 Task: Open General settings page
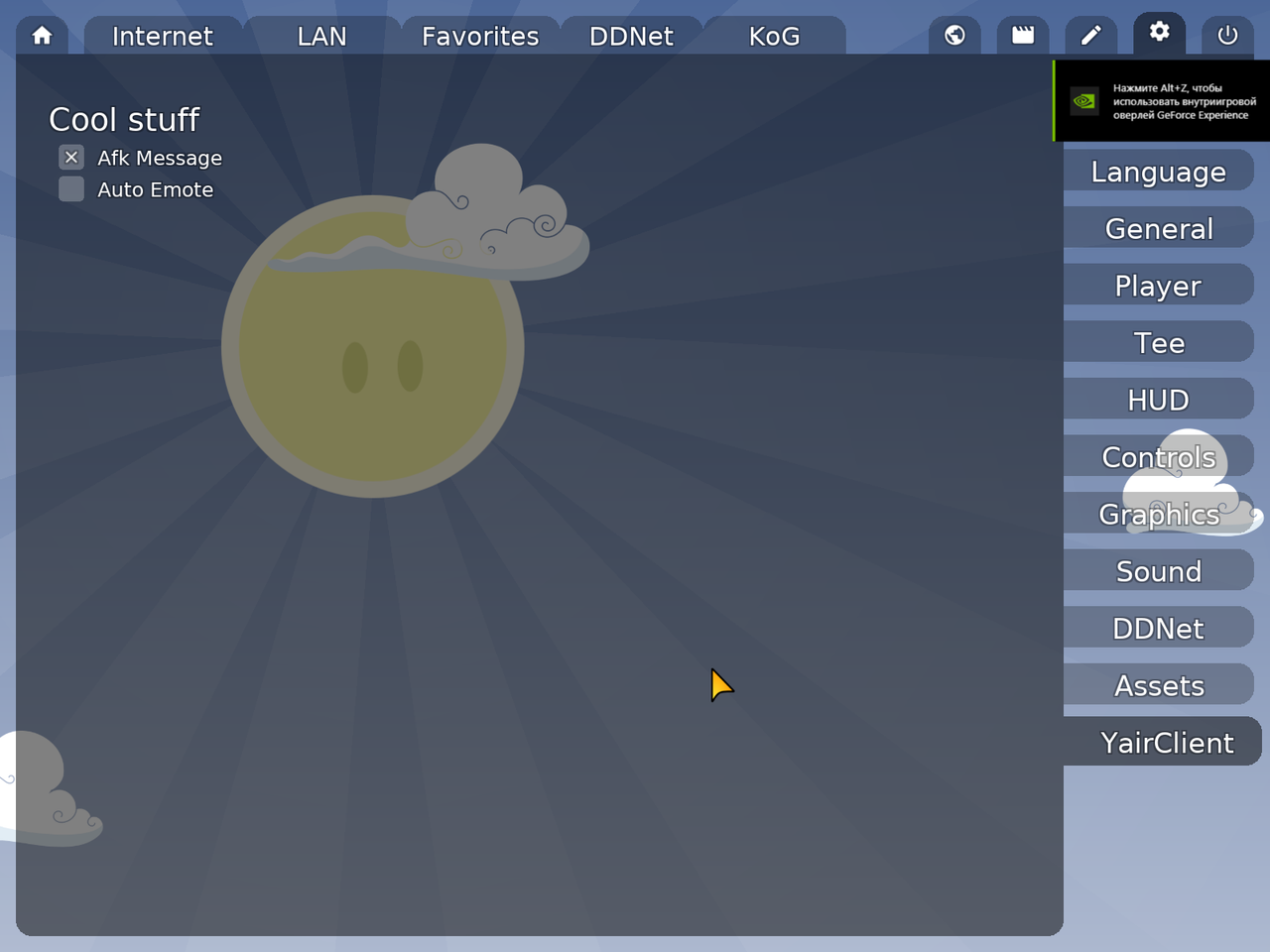point(1159,229)
